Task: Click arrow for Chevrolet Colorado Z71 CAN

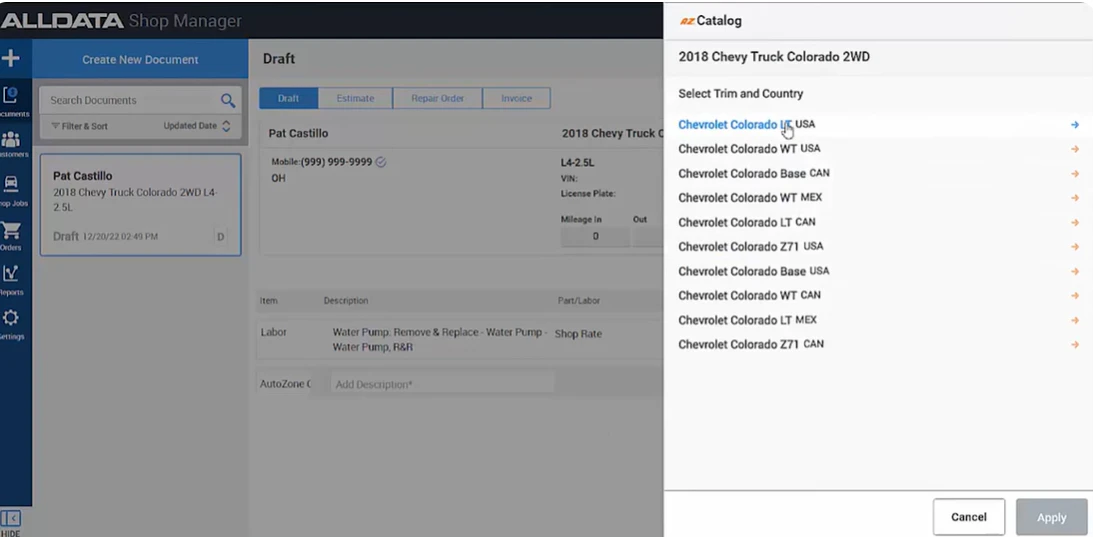Action: [x=1075, y=345]
